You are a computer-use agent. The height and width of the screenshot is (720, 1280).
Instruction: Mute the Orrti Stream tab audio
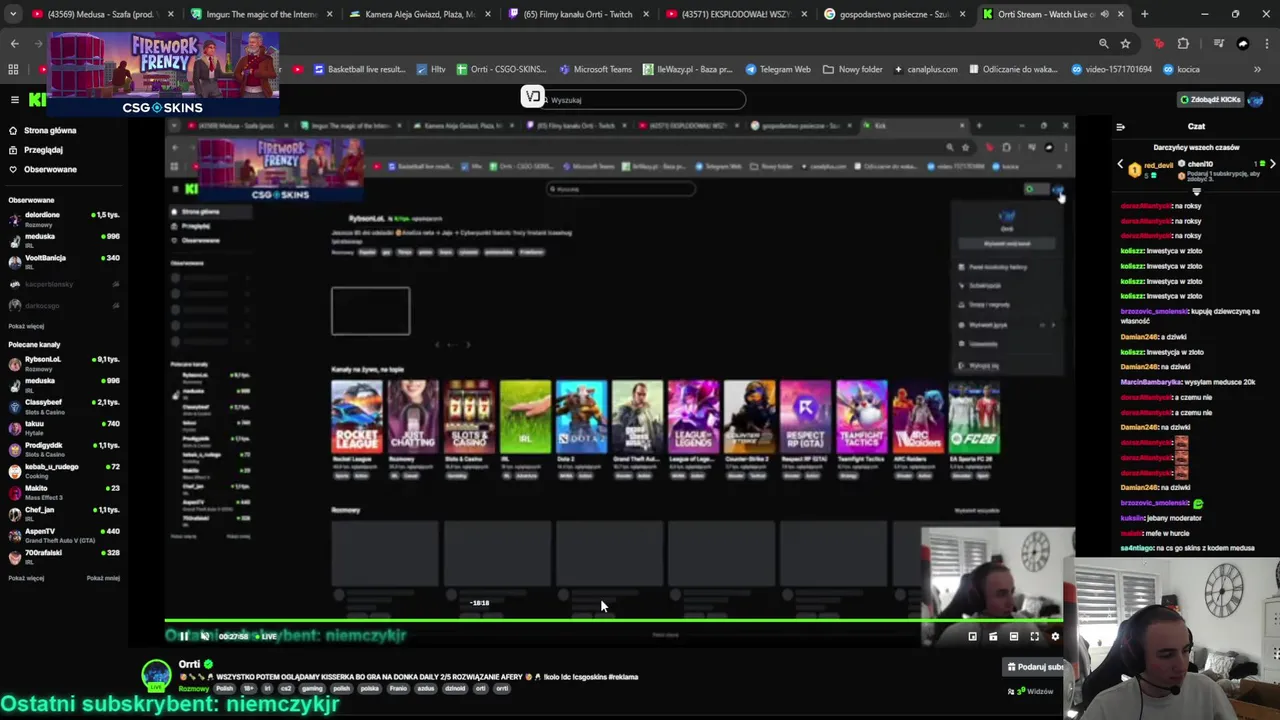point(1105,14)
